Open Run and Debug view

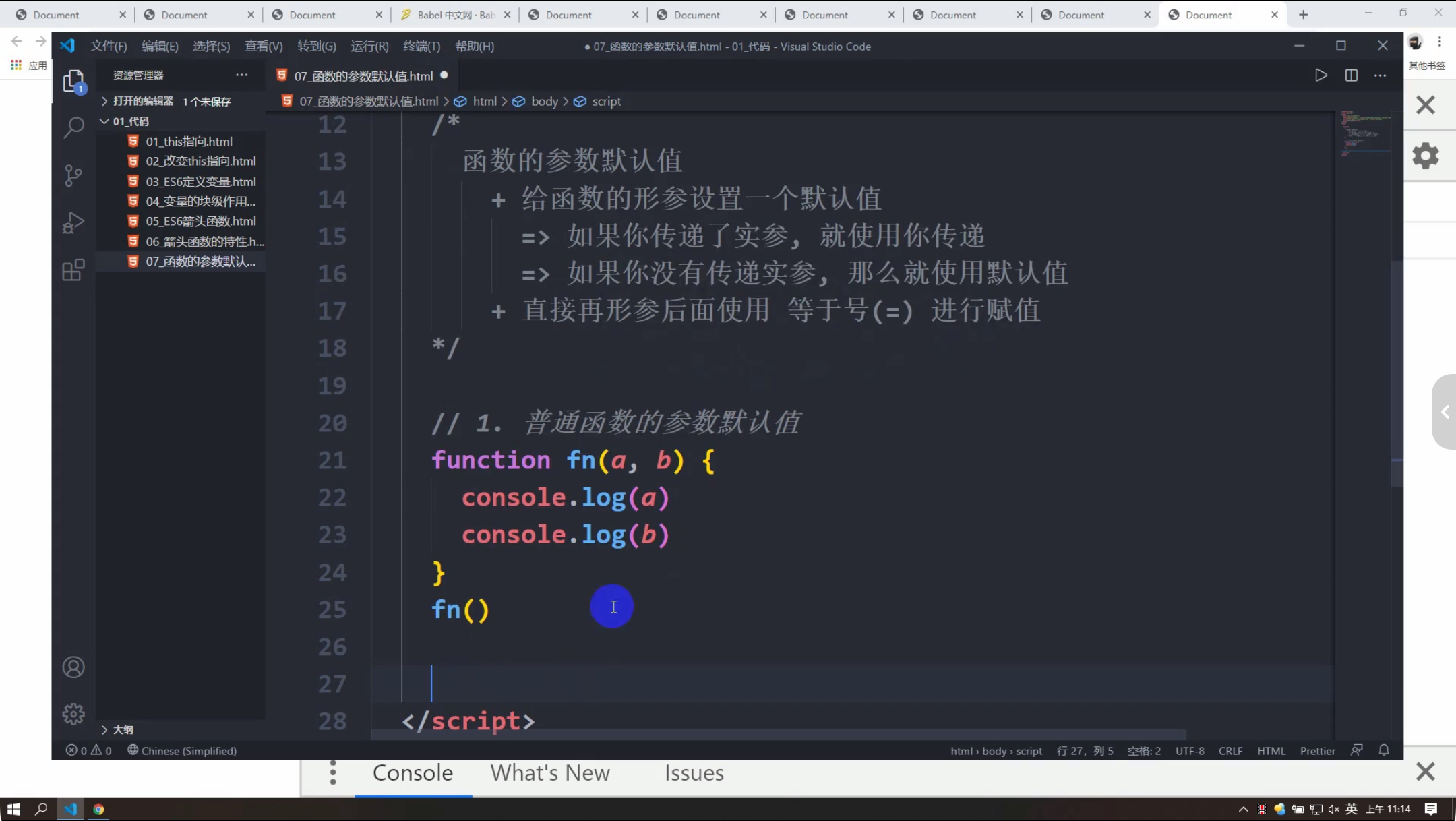[x=73, y=222]
